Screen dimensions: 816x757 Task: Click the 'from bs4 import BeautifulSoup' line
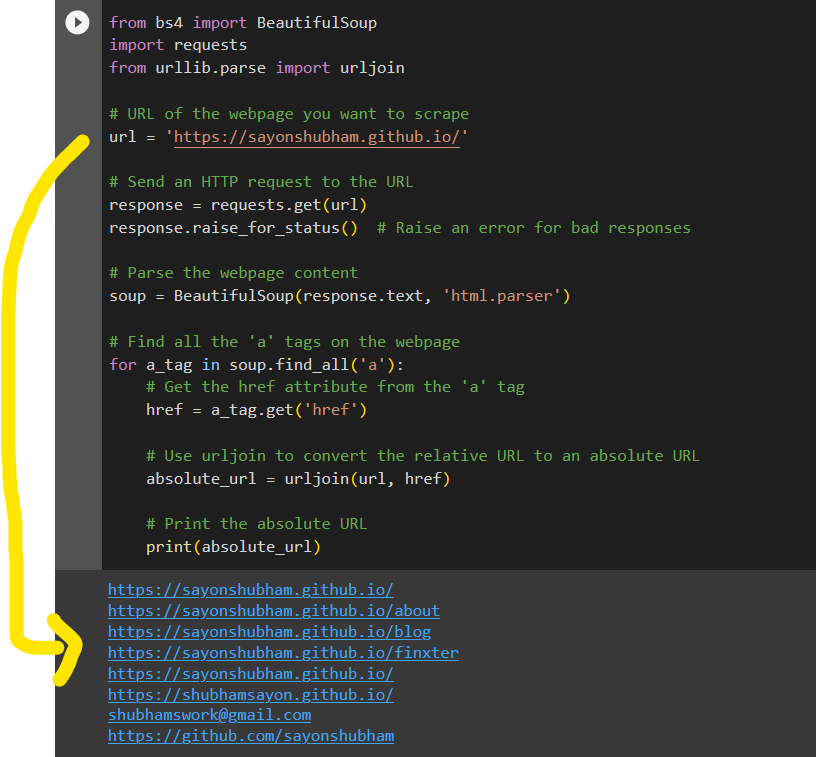(x=243, y=23)
